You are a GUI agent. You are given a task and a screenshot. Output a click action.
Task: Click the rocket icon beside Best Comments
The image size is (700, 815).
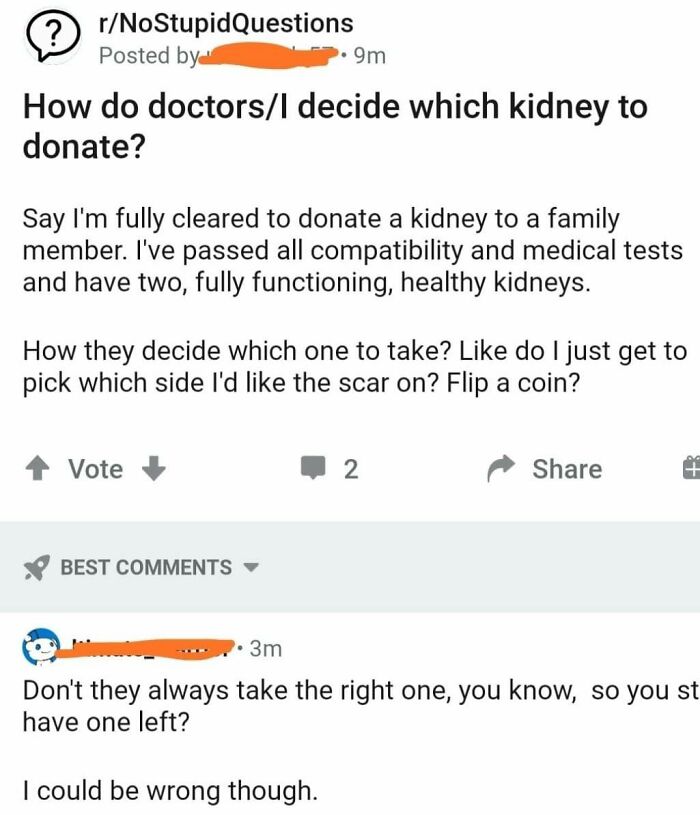click(36, 566)
